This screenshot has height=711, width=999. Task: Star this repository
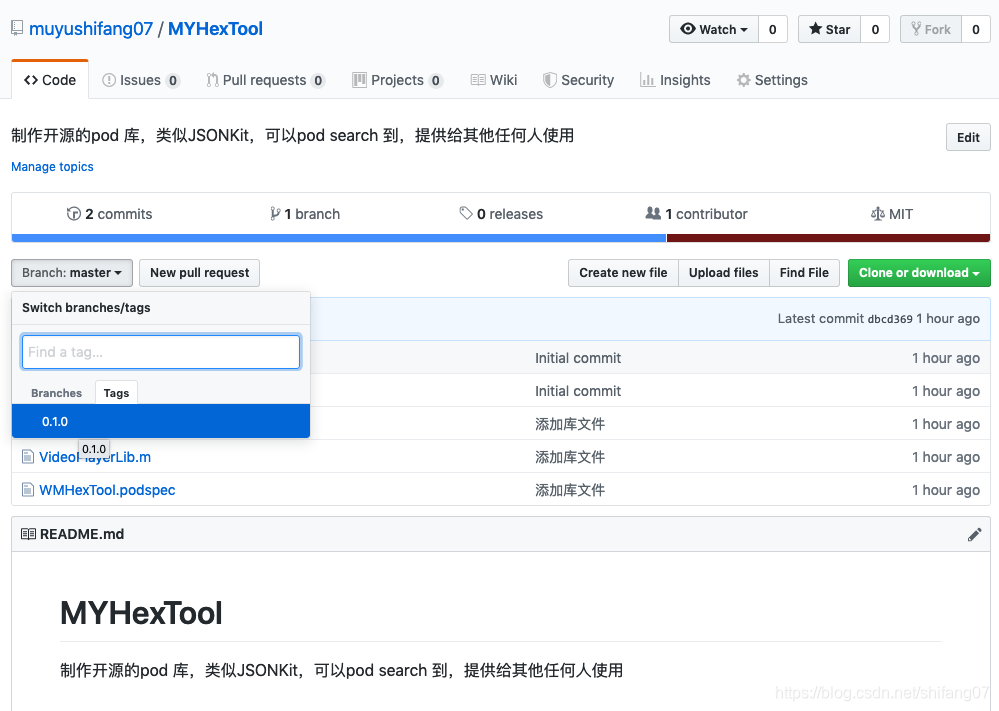pyautogui.click(x=830, y=29)
